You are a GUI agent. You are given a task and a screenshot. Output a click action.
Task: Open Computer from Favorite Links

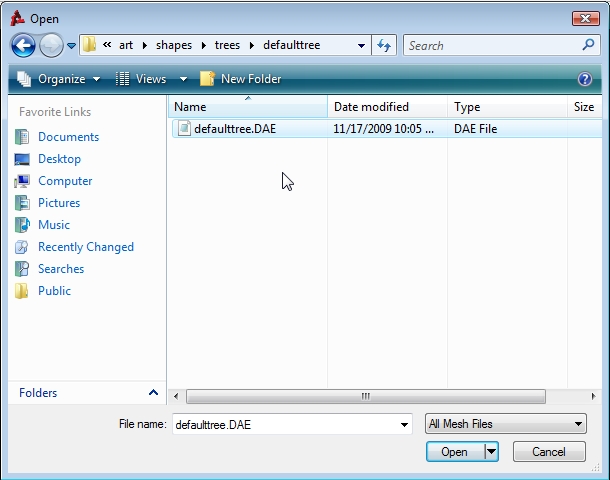coord(65,181)
